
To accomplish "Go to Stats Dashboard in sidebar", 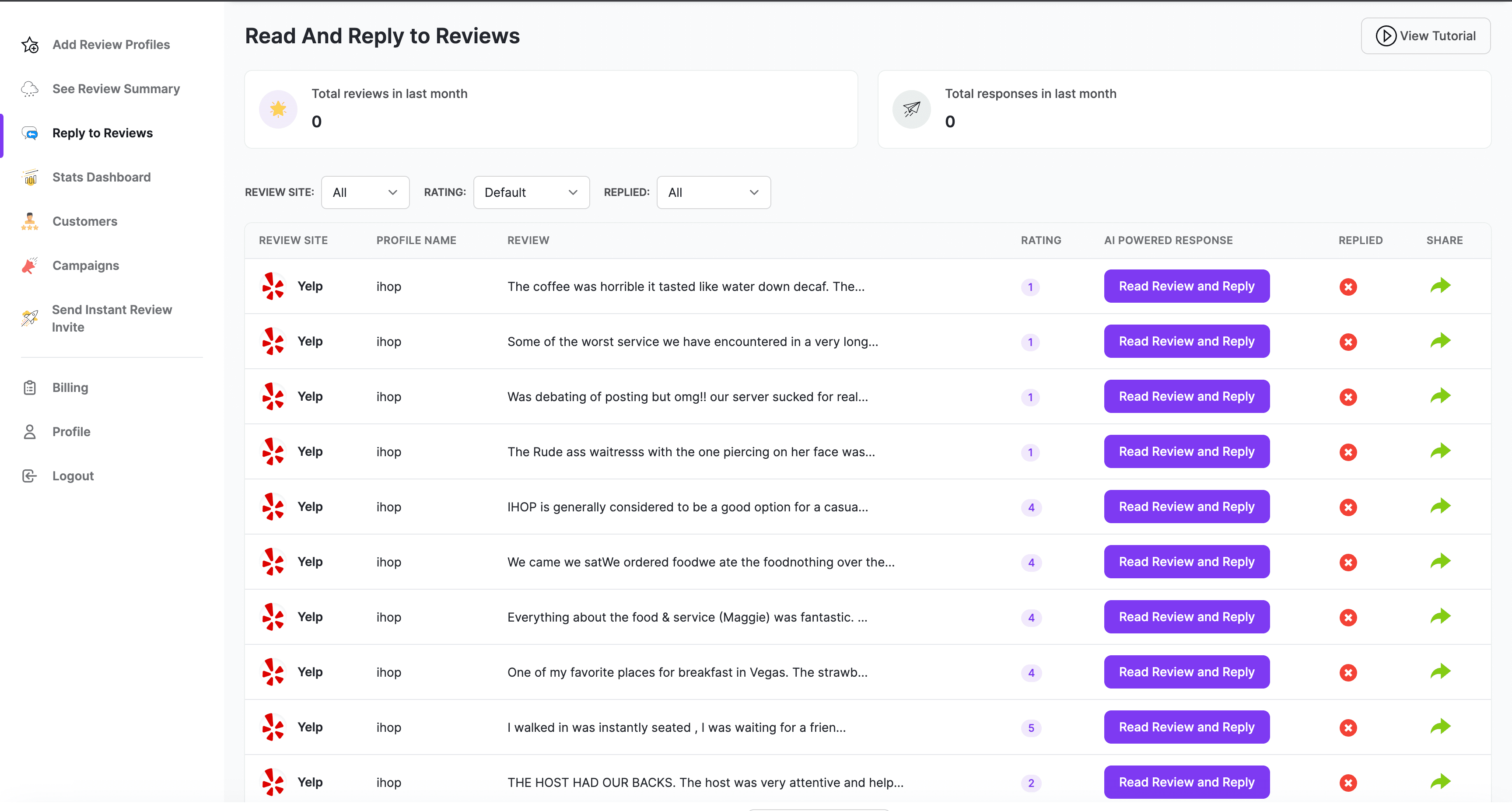I will 101,177.
